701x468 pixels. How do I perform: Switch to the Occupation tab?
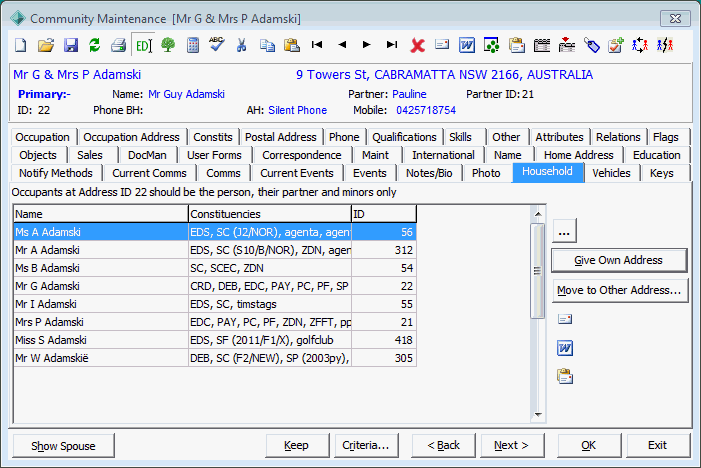pos(42,137)
